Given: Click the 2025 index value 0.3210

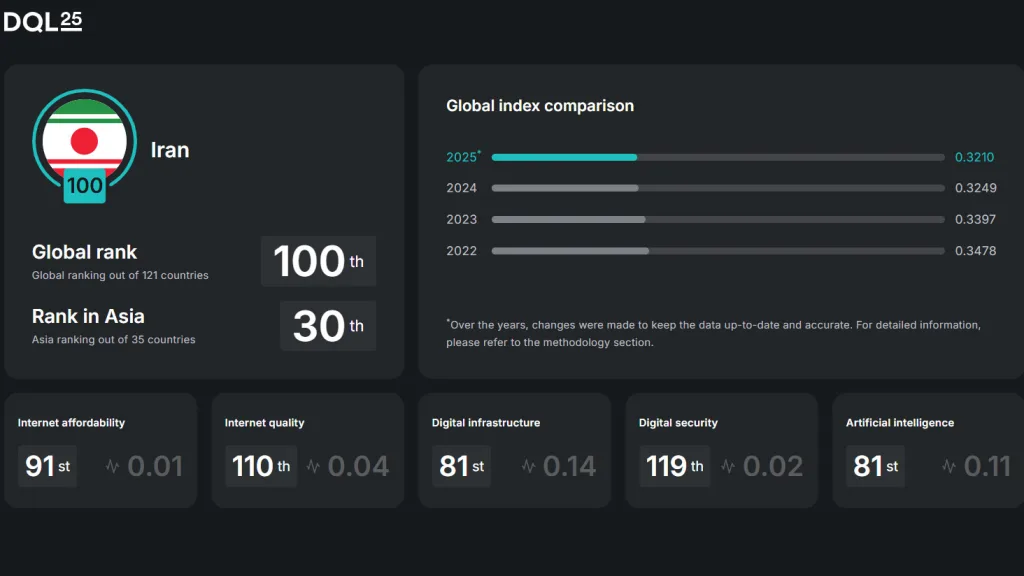Looking at the screenshot, I should click(975, 157).
